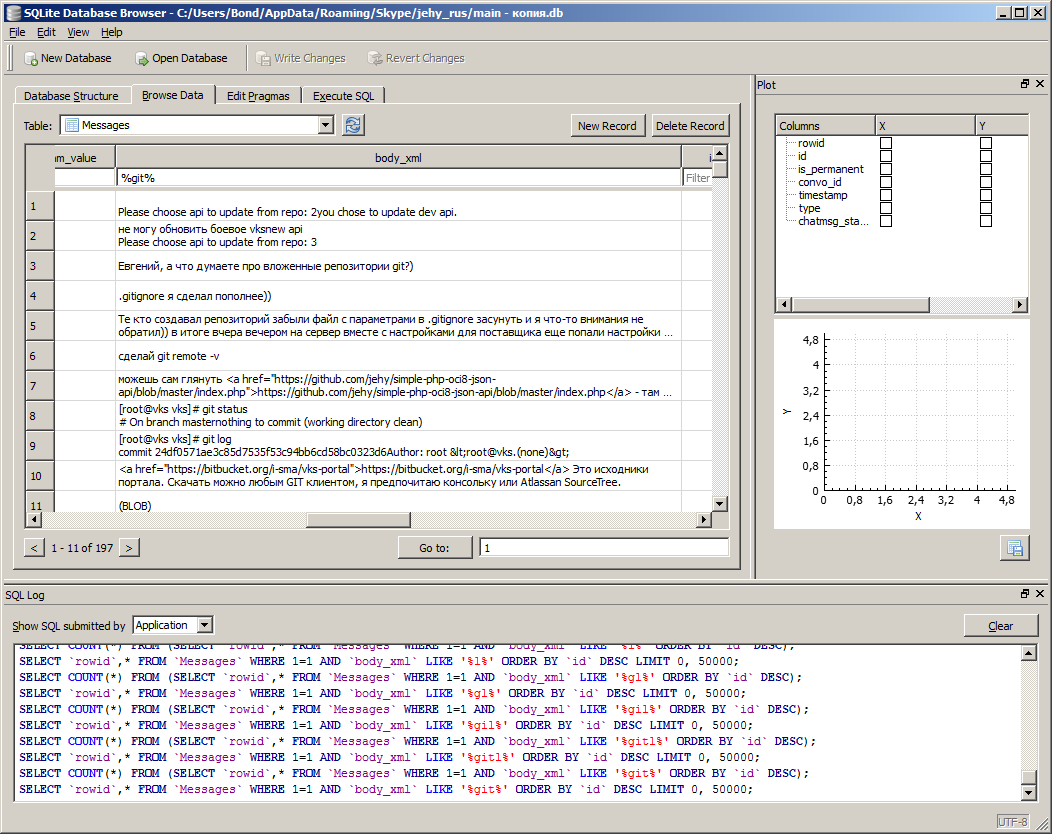The image size is (1052, 834).
Task: Open the File menu
Action: [x=17, y=32]
